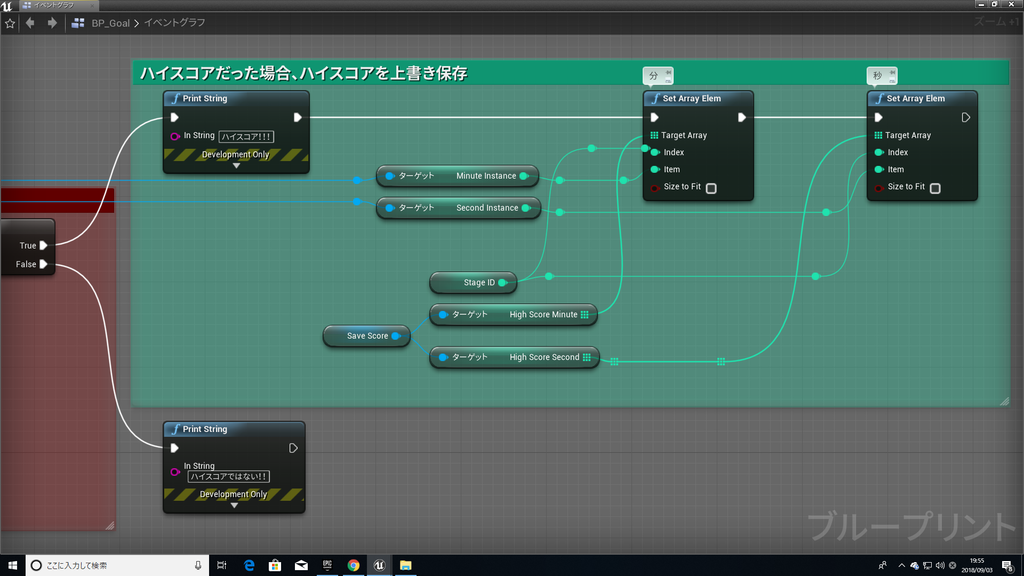
Task: Click the forward navigation arrow
Action: tap(50, 22)
